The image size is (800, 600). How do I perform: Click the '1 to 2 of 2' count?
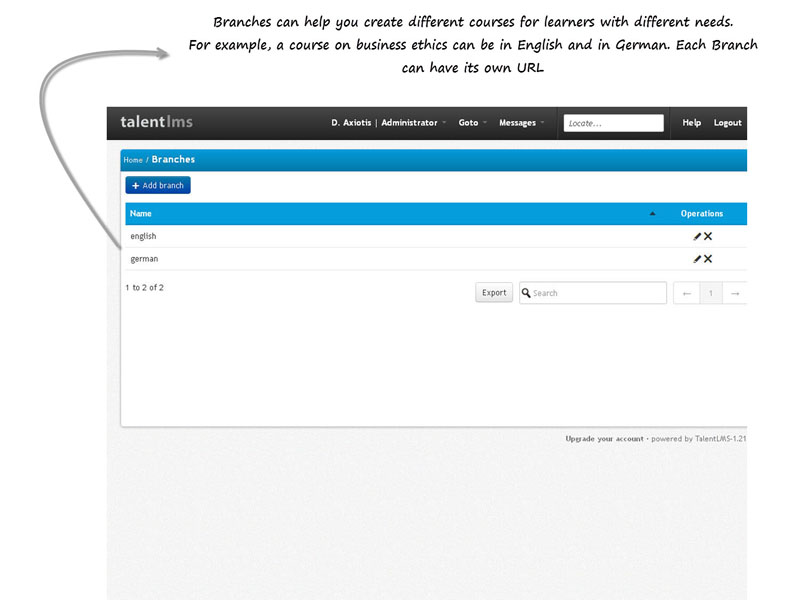(144, 288)
